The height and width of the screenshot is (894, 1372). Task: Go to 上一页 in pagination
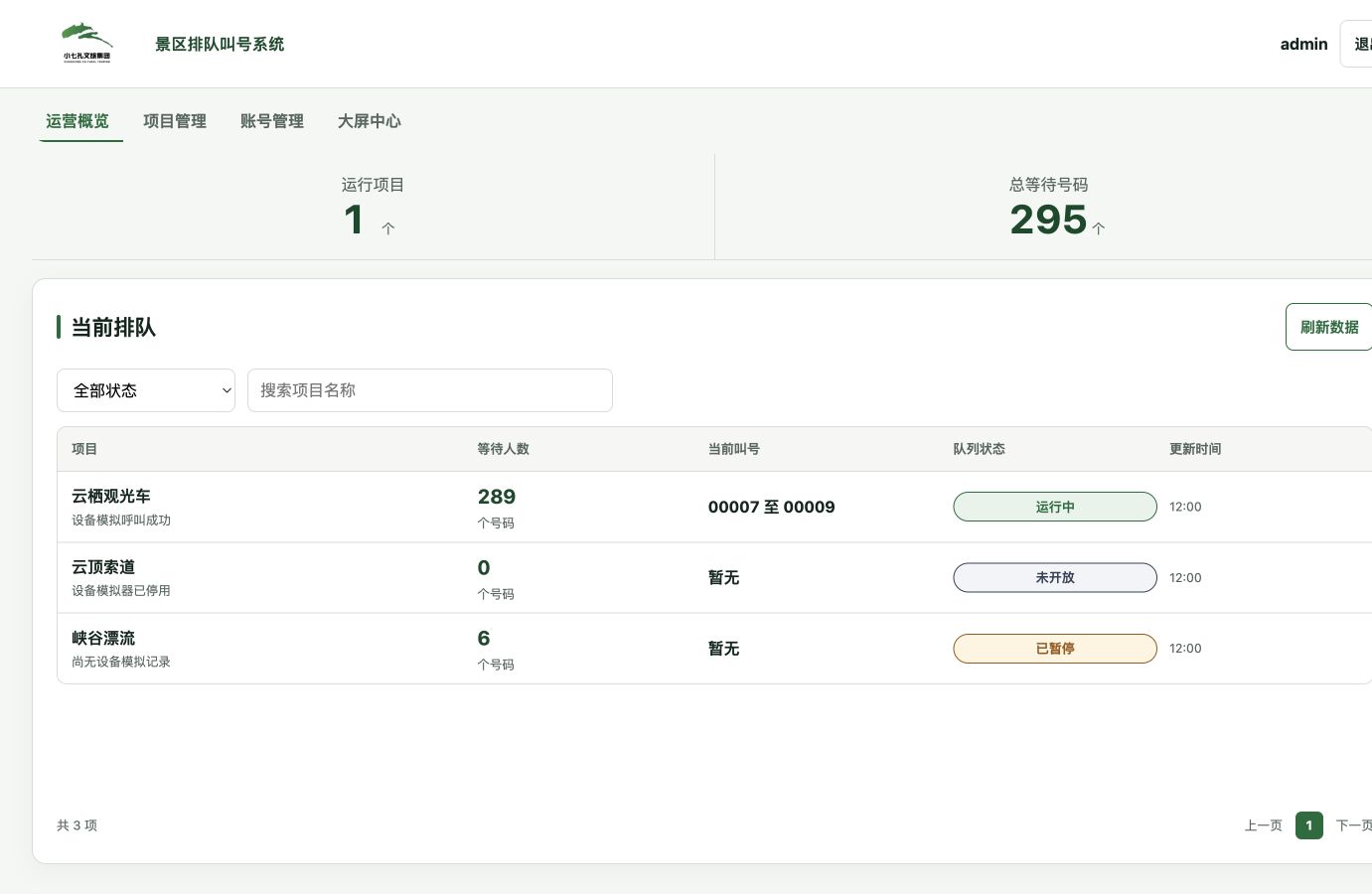point(1264,825)
